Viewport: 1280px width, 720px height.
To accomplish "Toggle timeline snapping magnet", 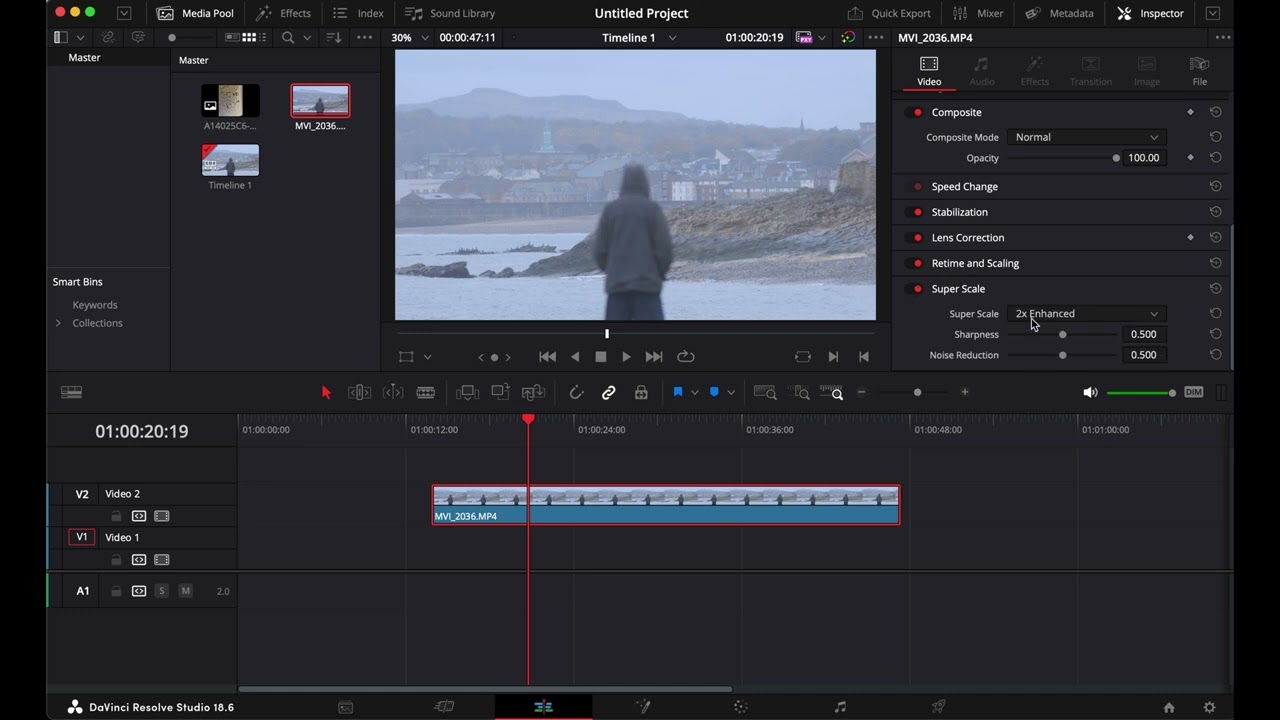I will pyautogui.click(x=576, y=393).
